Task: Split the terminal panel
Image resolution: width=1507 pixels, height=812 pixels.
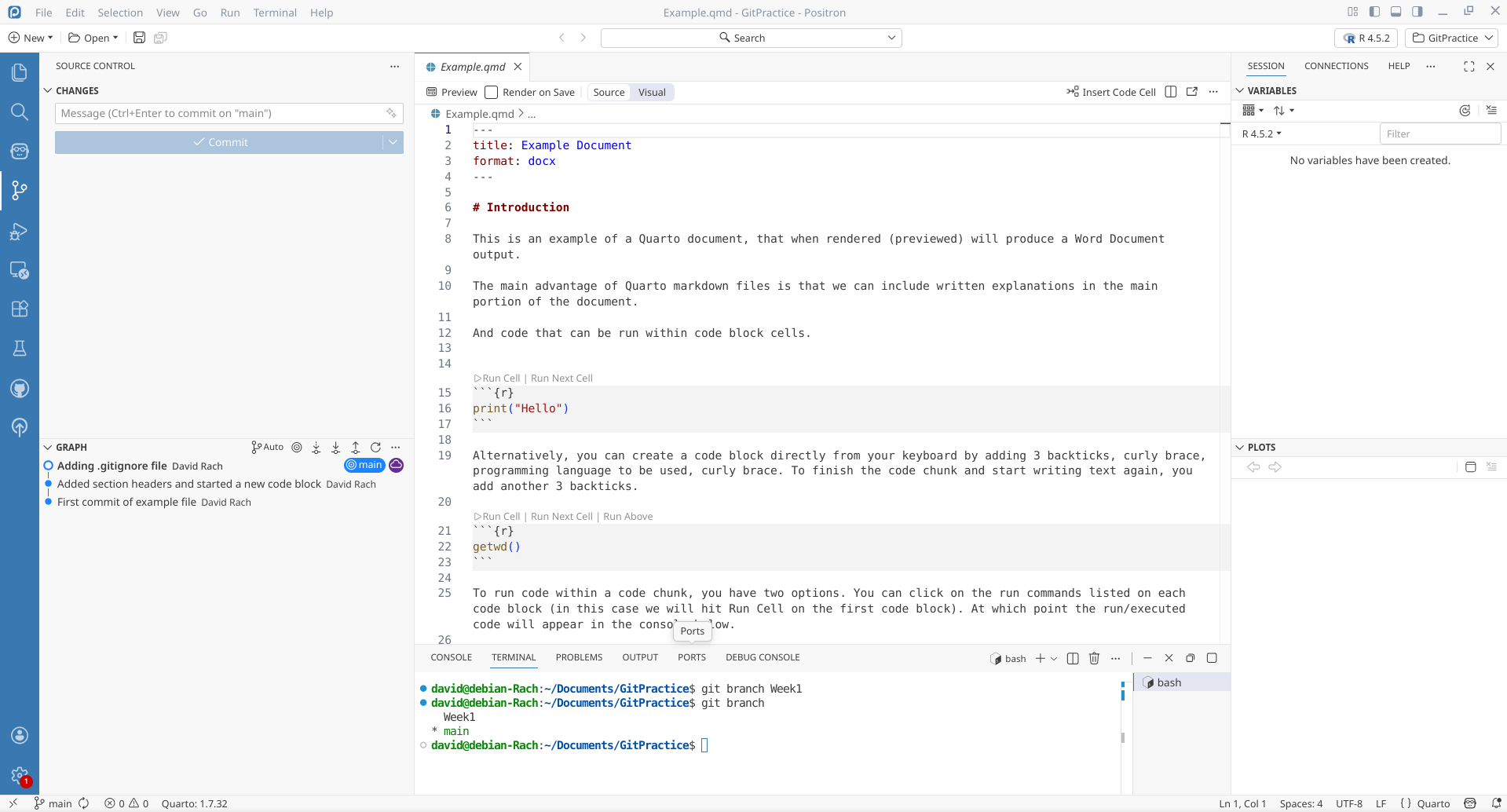Action: click(1073, 658)
